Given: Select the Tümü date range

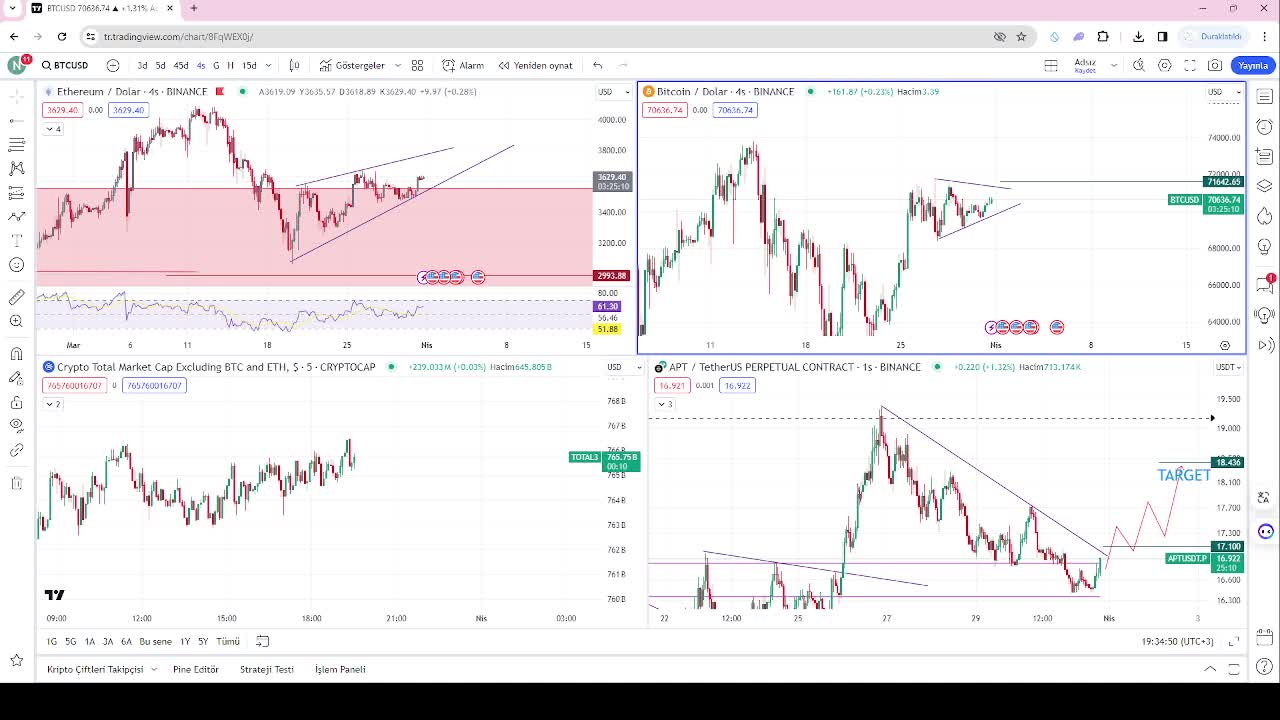Looking at the screenshot, I should pyautogui.click(x=228, y=641).
